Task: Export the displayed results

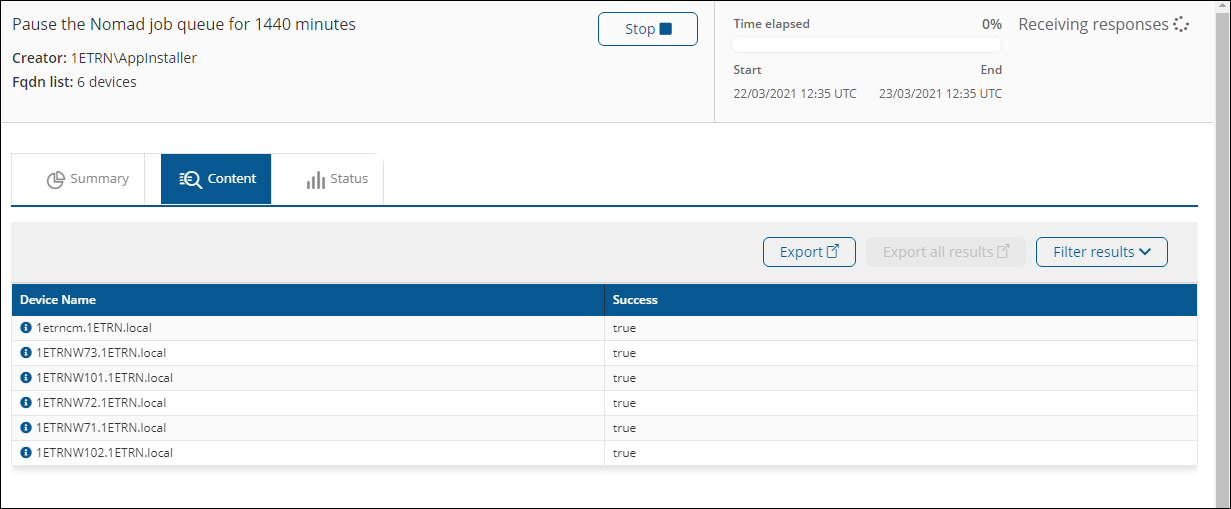Action: [x=809, y=252]
